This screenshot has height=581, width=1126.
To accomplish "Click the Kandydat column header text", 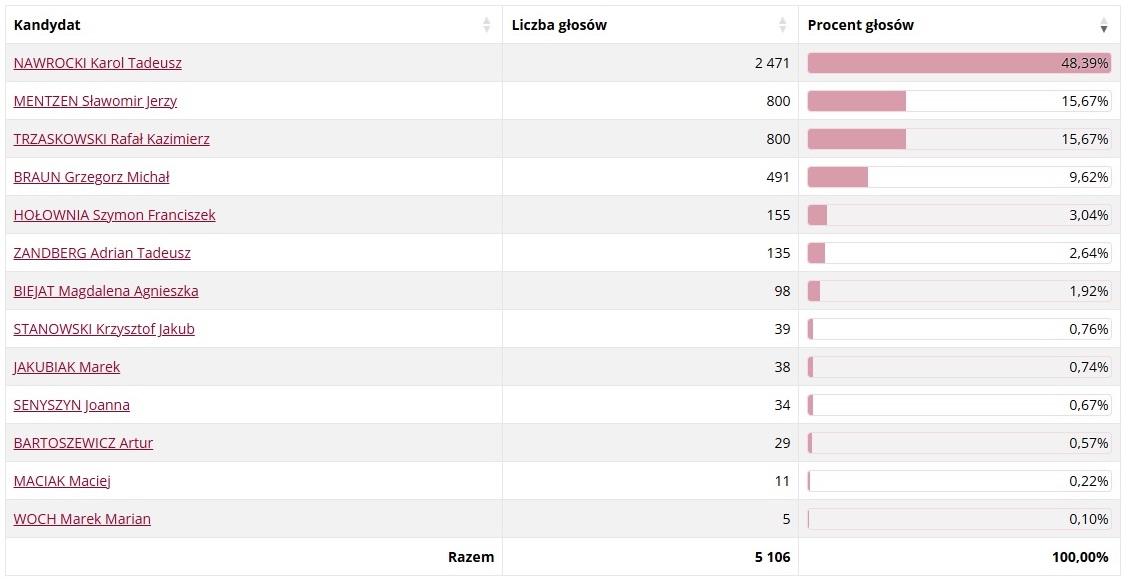I will tap(47, 25).
